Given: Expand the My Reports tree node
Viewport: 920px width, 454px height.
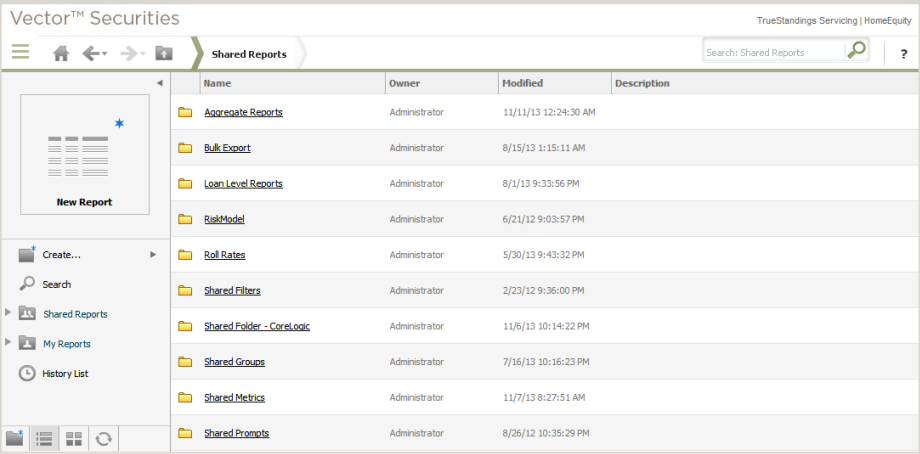Looking at the screenshot, I should (x=8, y=342).
